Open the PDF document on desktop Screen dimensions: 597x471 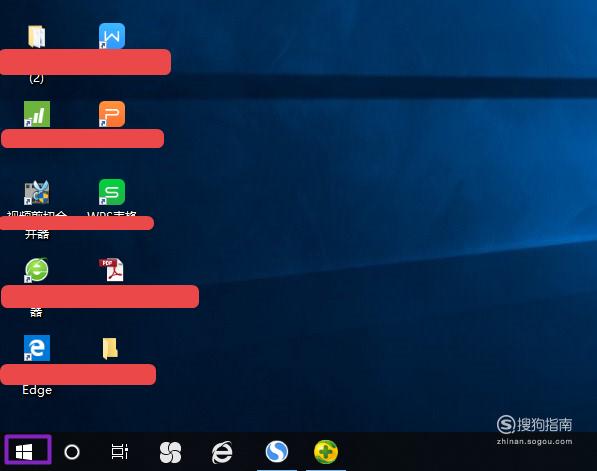pos(112,270)
